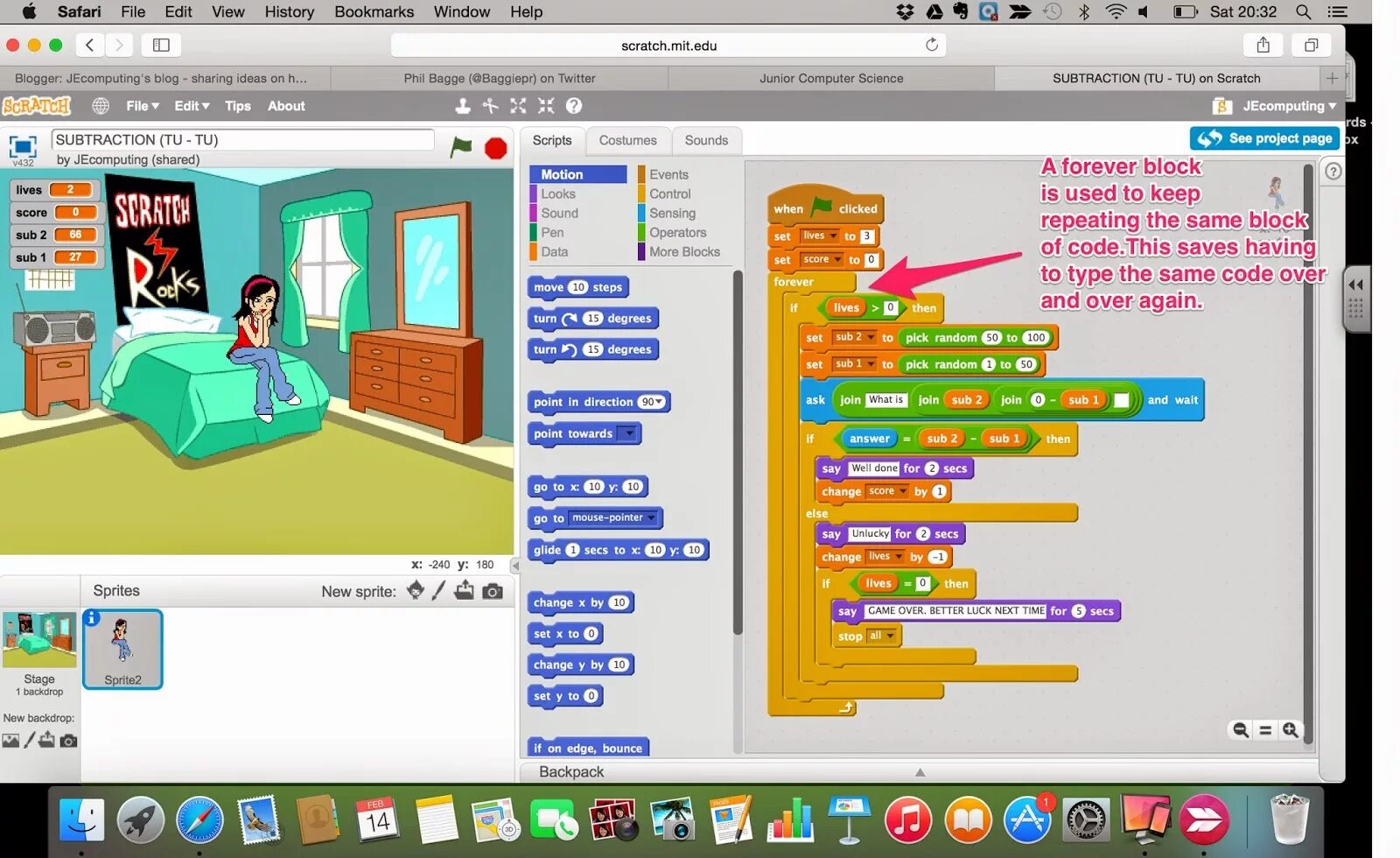Viewport: 1400px width, 858px height.
Task: Select the Sprite2 thumbnail
Action: [x=122, y=650]
